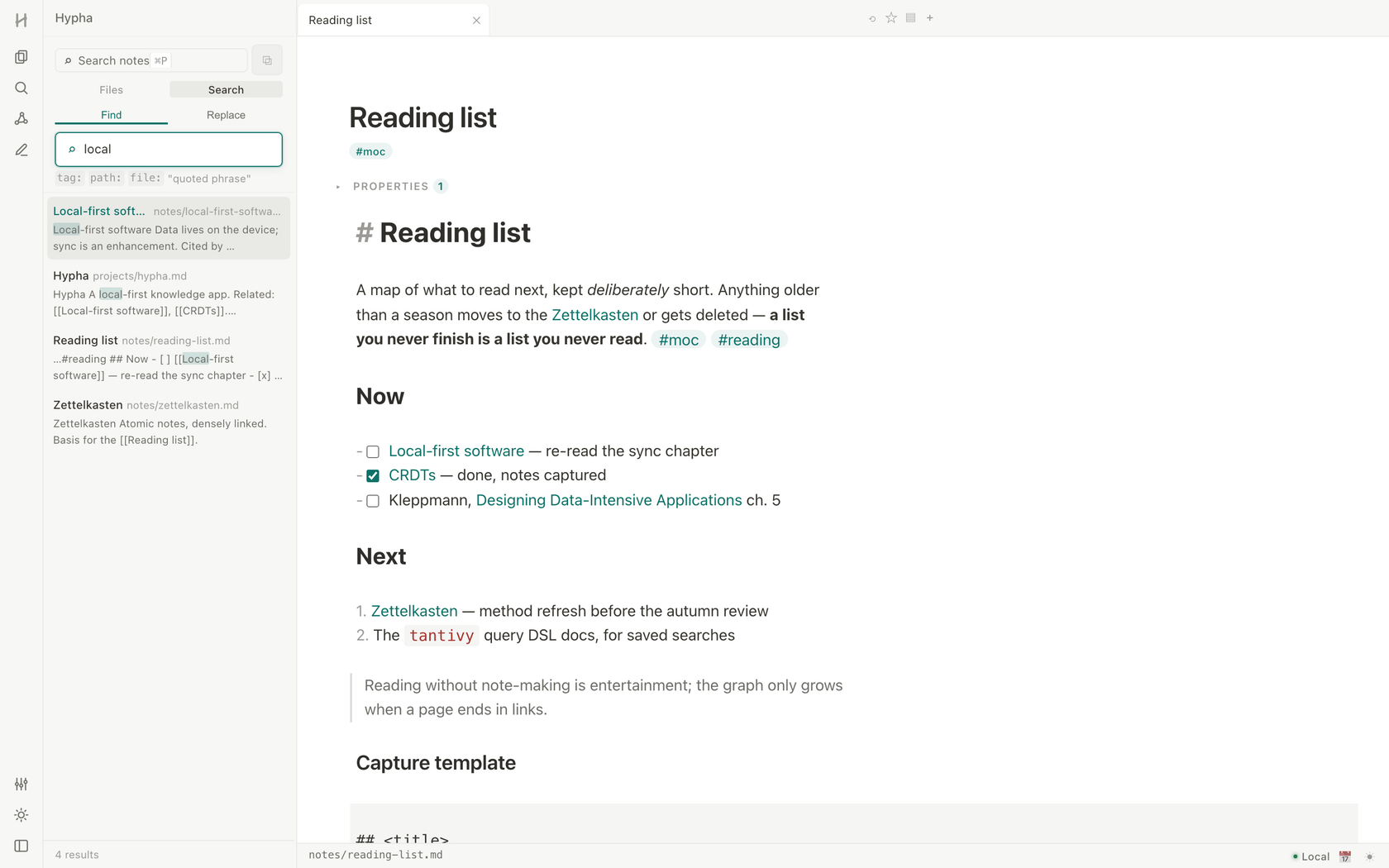1389x868 pixels.
Task: Click the Search notes quick-open field
Action: [x=151, y=60]
